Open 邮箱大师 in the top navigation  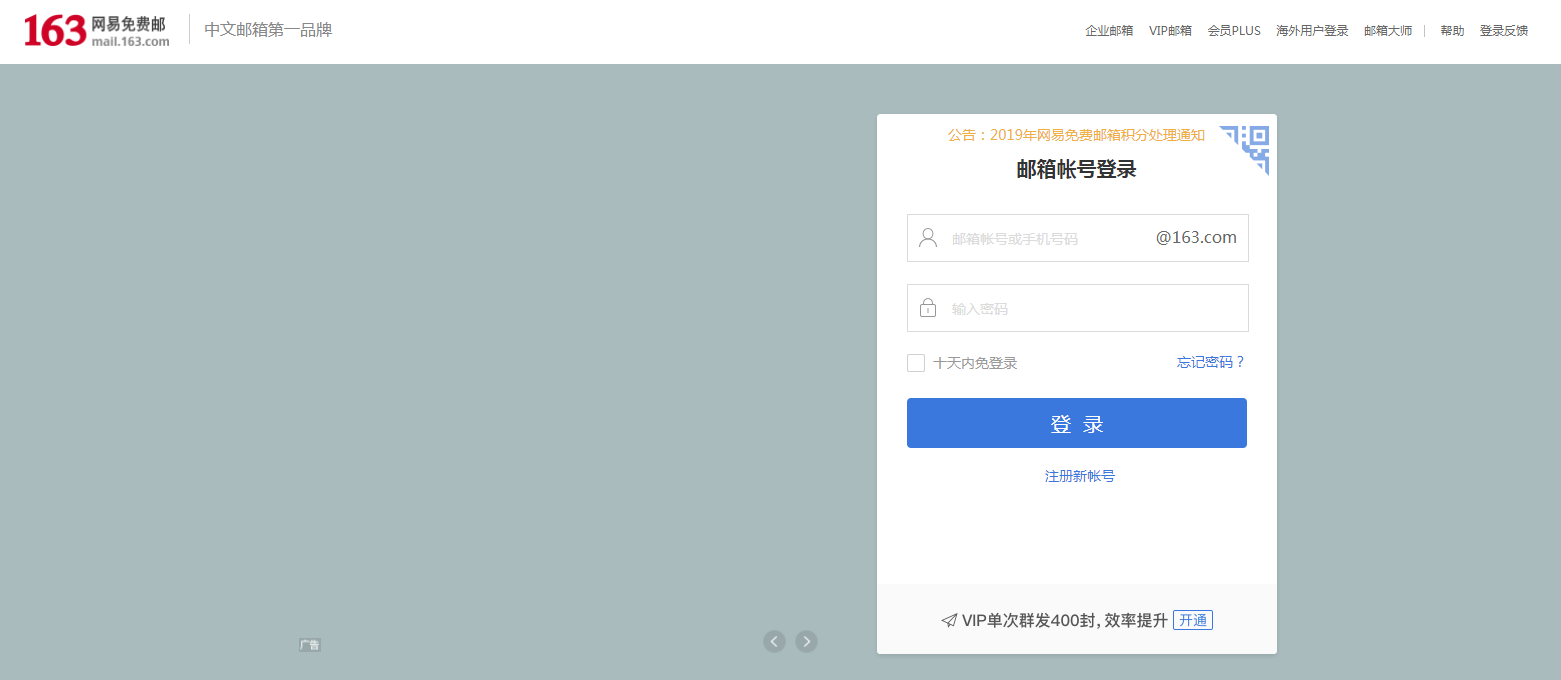(1388, 31)
